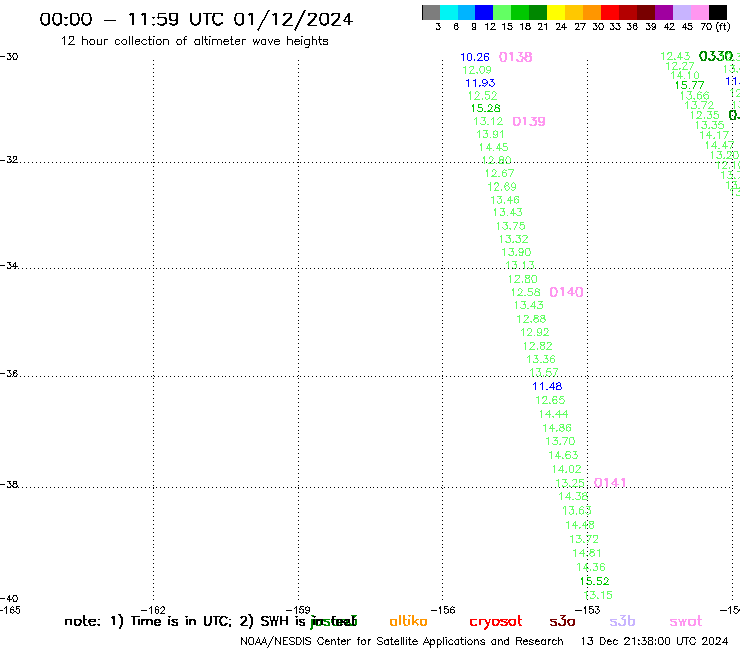Screen dimensions: 740x650
Task: Click the wave height value 13.75
Action: 511,226
